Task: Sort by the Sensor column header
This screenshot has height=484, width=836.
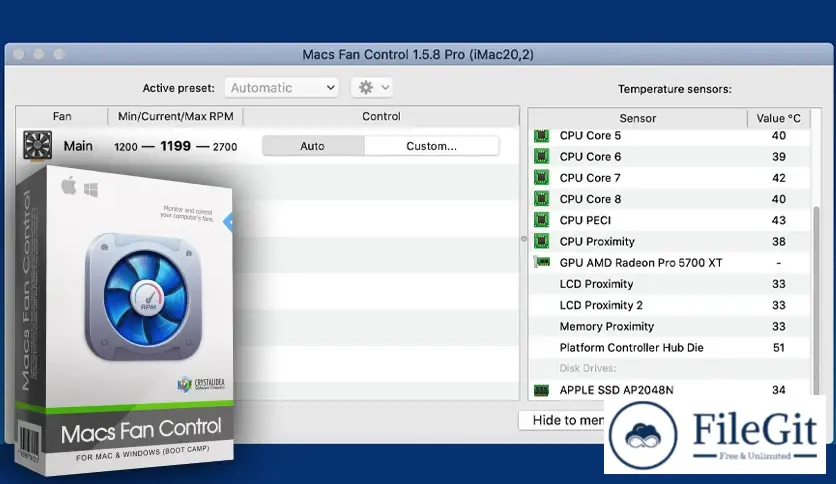Action: coord(638,118)
